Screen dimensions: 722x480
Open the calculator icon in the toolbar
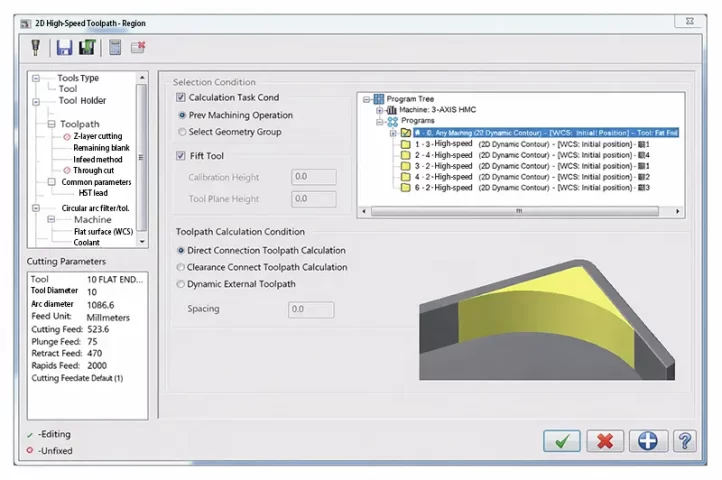[116, 47]
